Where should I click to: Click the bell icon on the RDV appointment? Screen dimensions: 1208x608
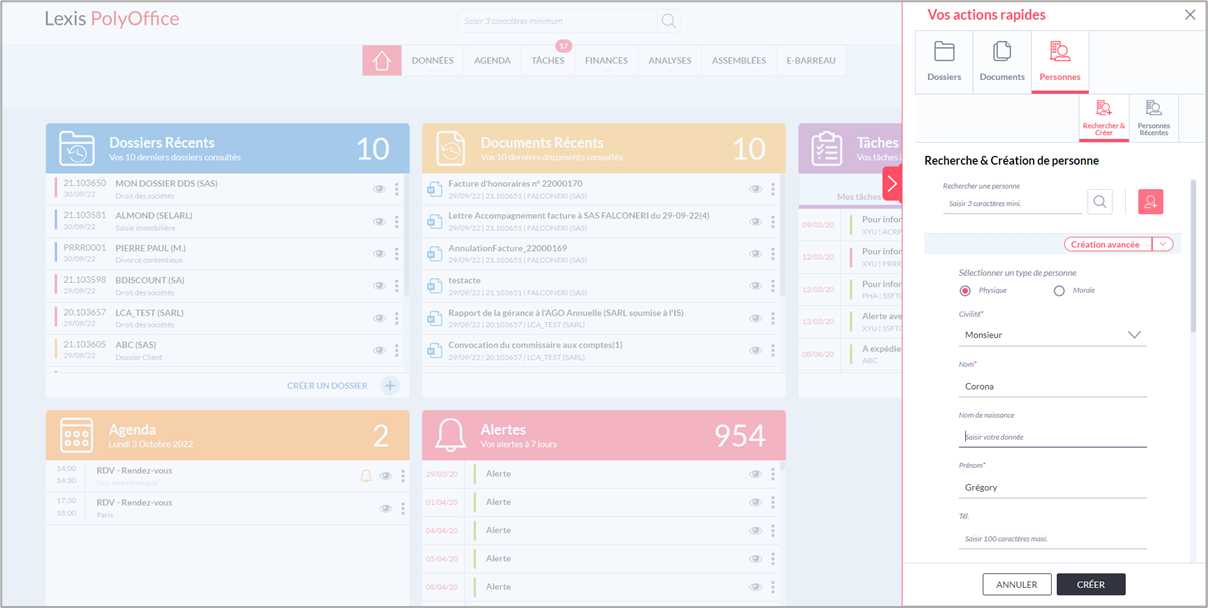pyautogui.click(x=365, y=476)
